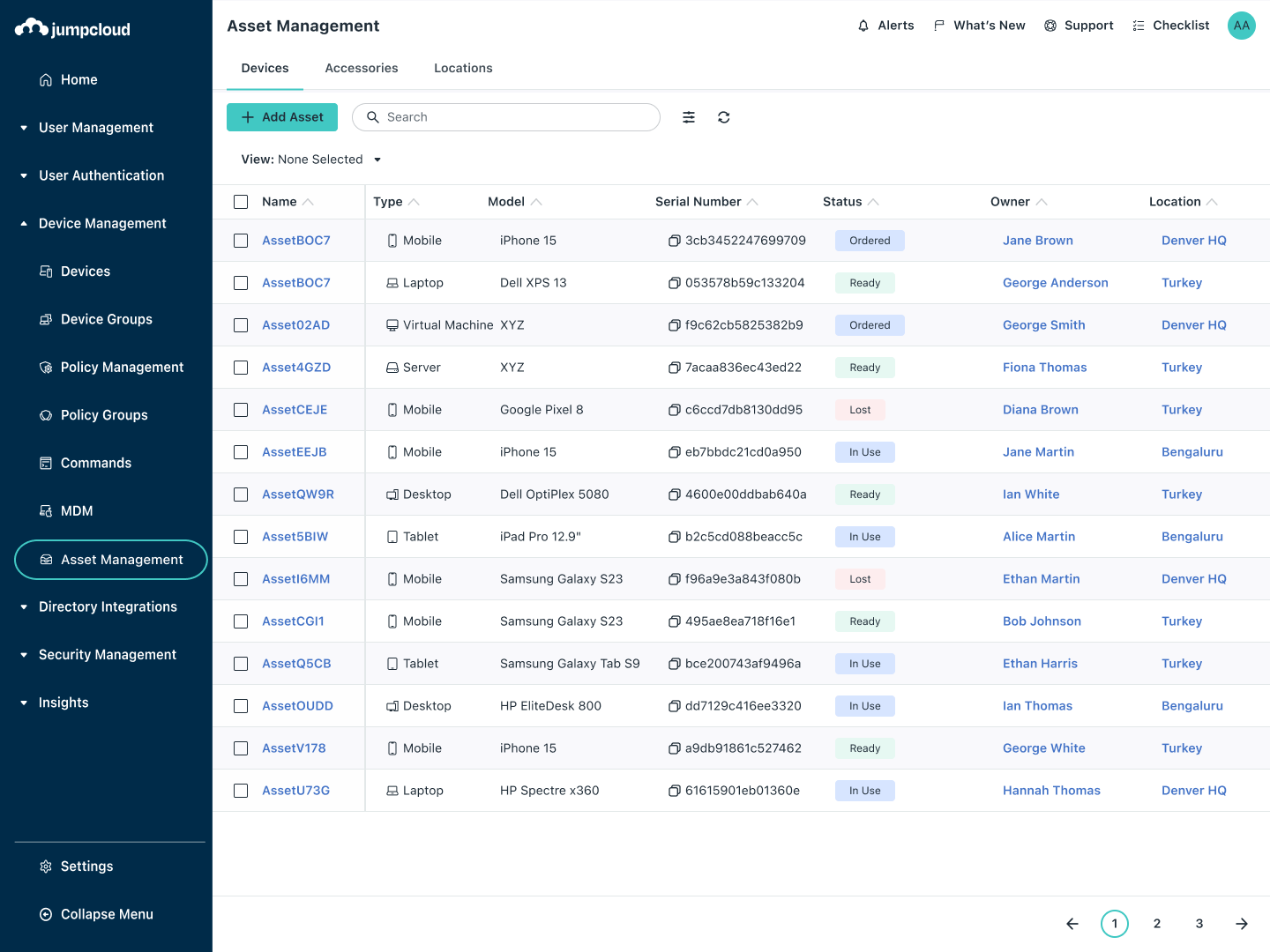The image size is (1270, 952).
Task: Click the filter icon beside search
Action: [689, 116]
